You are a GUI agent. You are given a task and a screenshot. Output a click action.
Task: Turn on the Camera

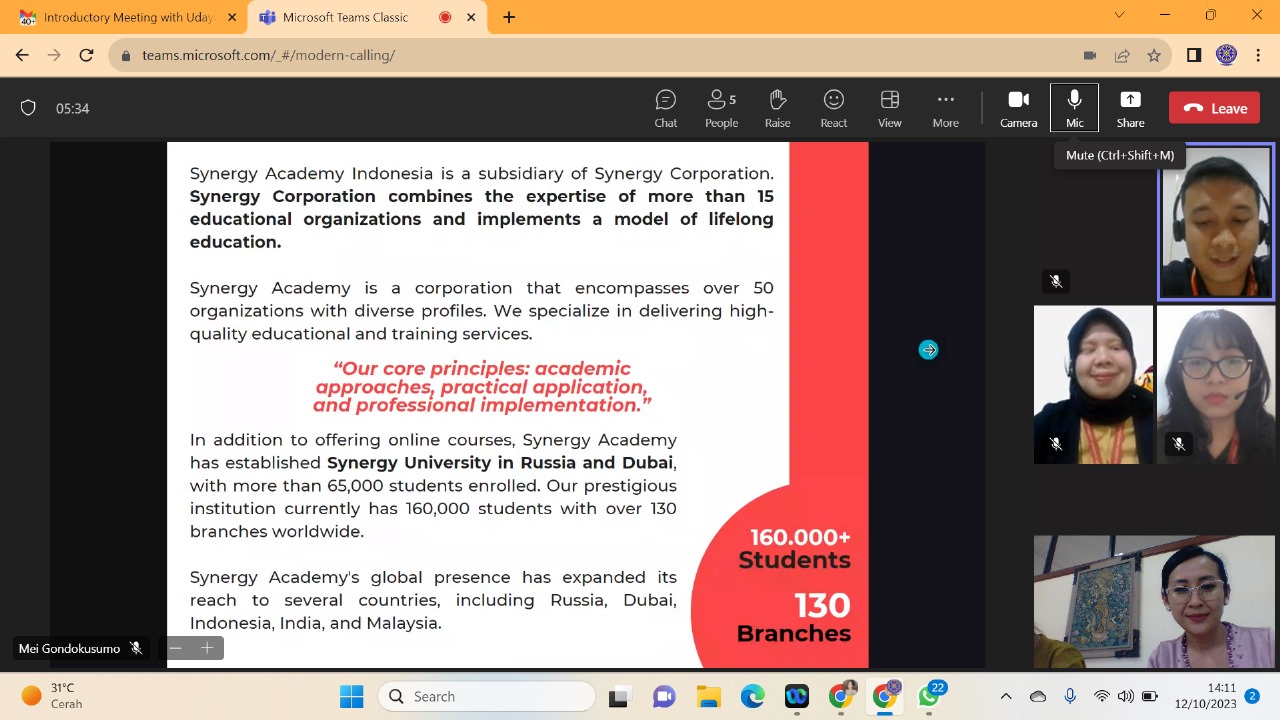pyautogui.click(x=1018, y=107)
